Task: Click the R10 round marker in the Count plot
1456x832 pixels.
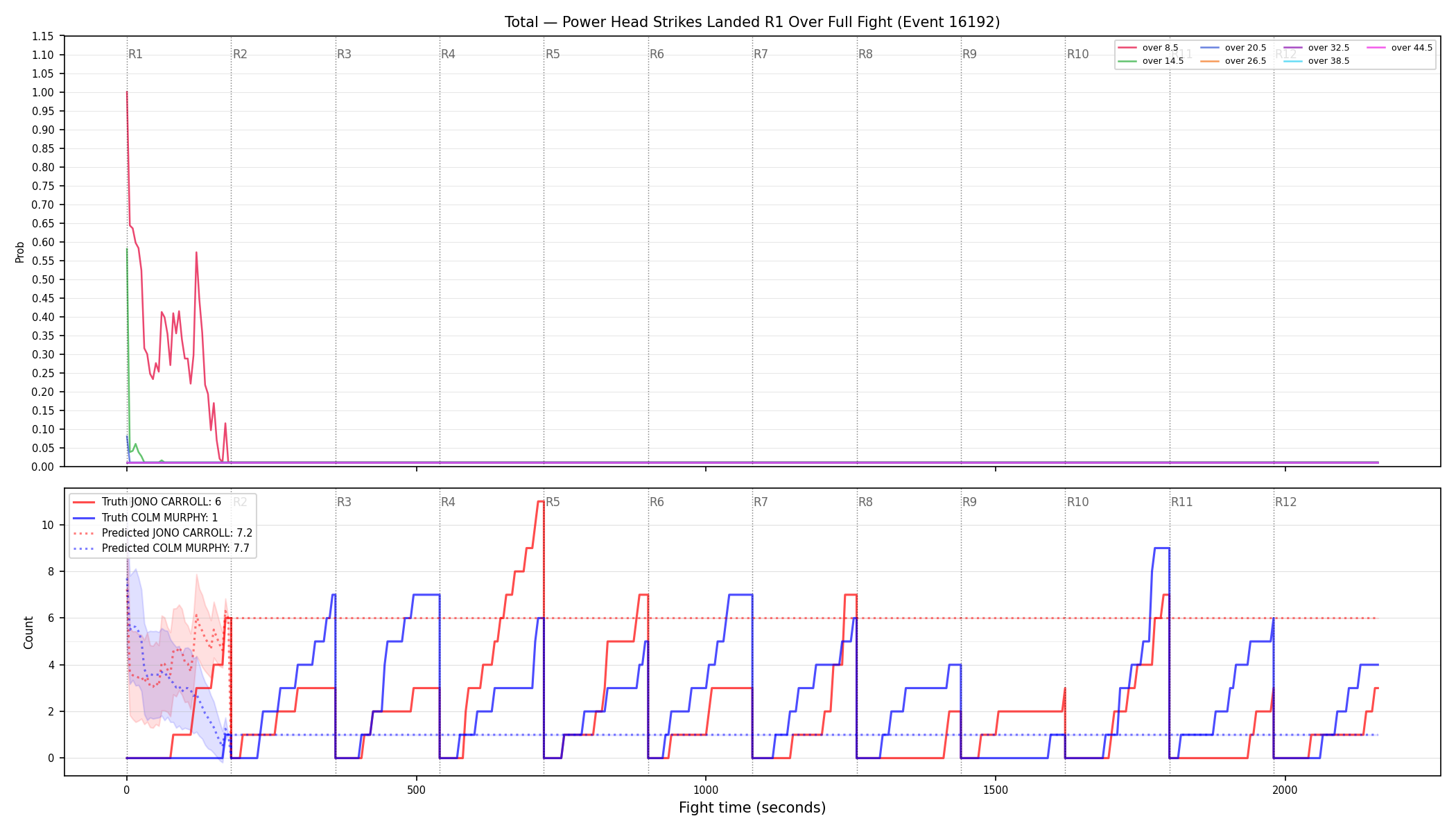Action: click(x=1077, y=502)
